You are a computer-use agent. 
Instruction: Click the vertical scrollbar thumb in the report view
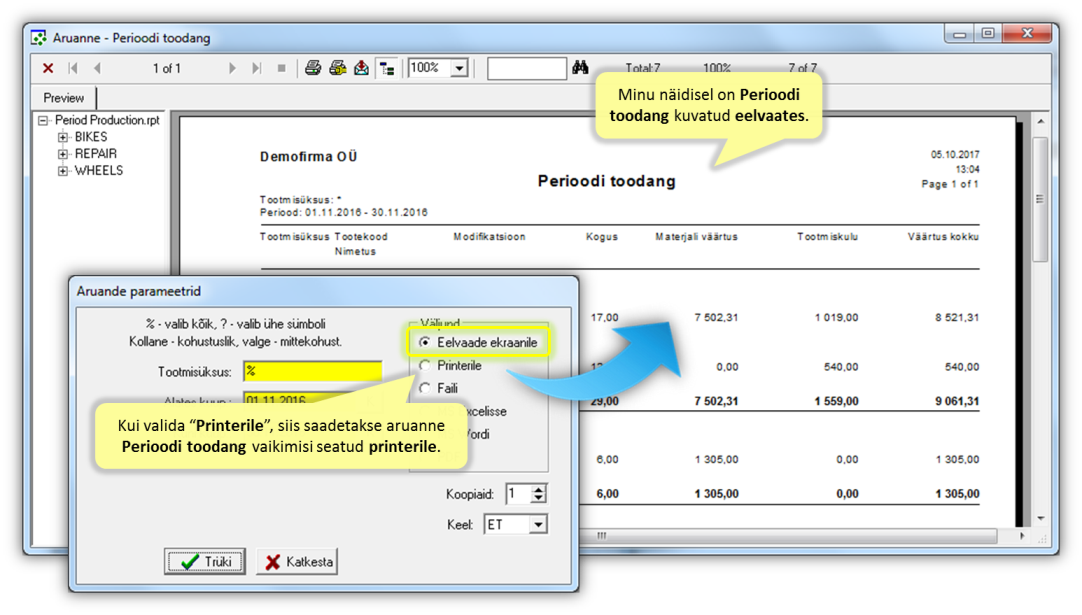[x=1040, y=199]
